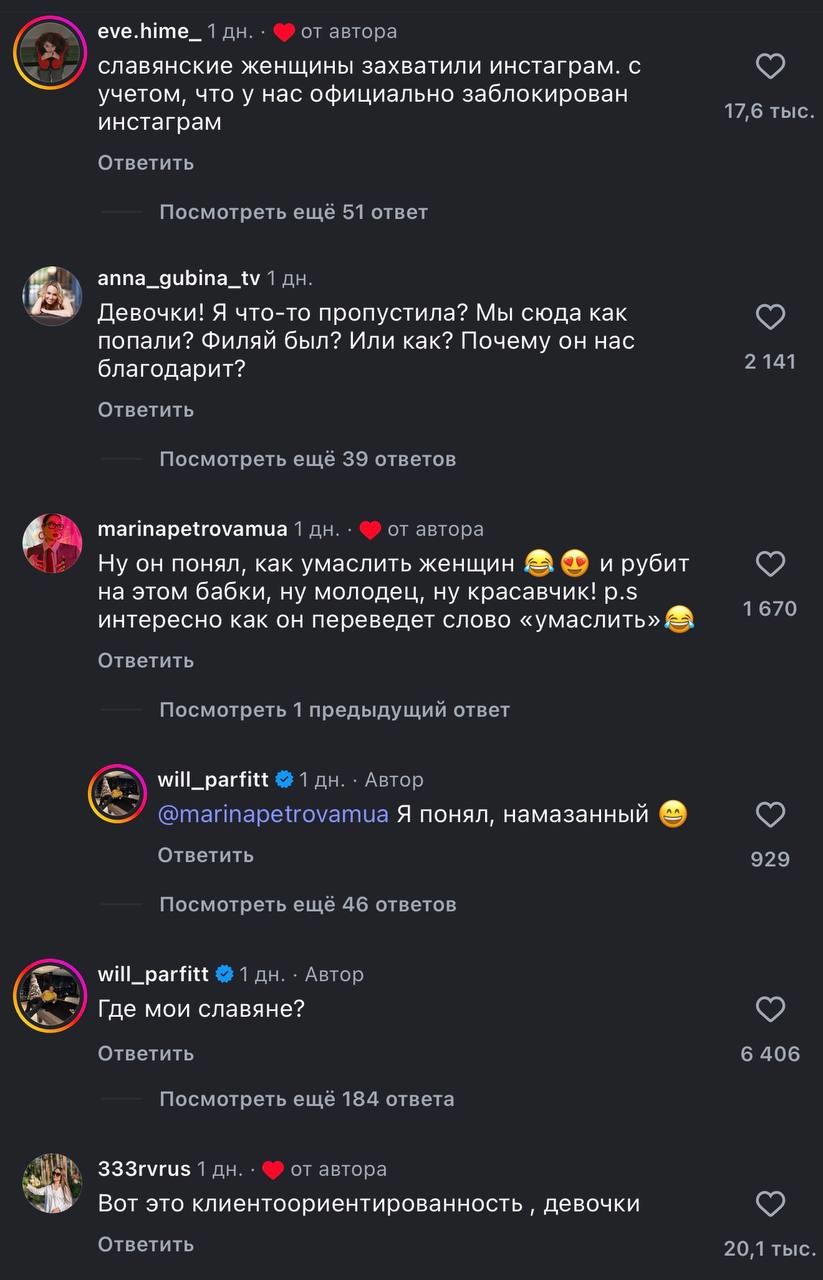This screenshot has width=823, height=1280.
Task: Like eve.hime_'s comment about Slavic women
Action: point(770,66)
